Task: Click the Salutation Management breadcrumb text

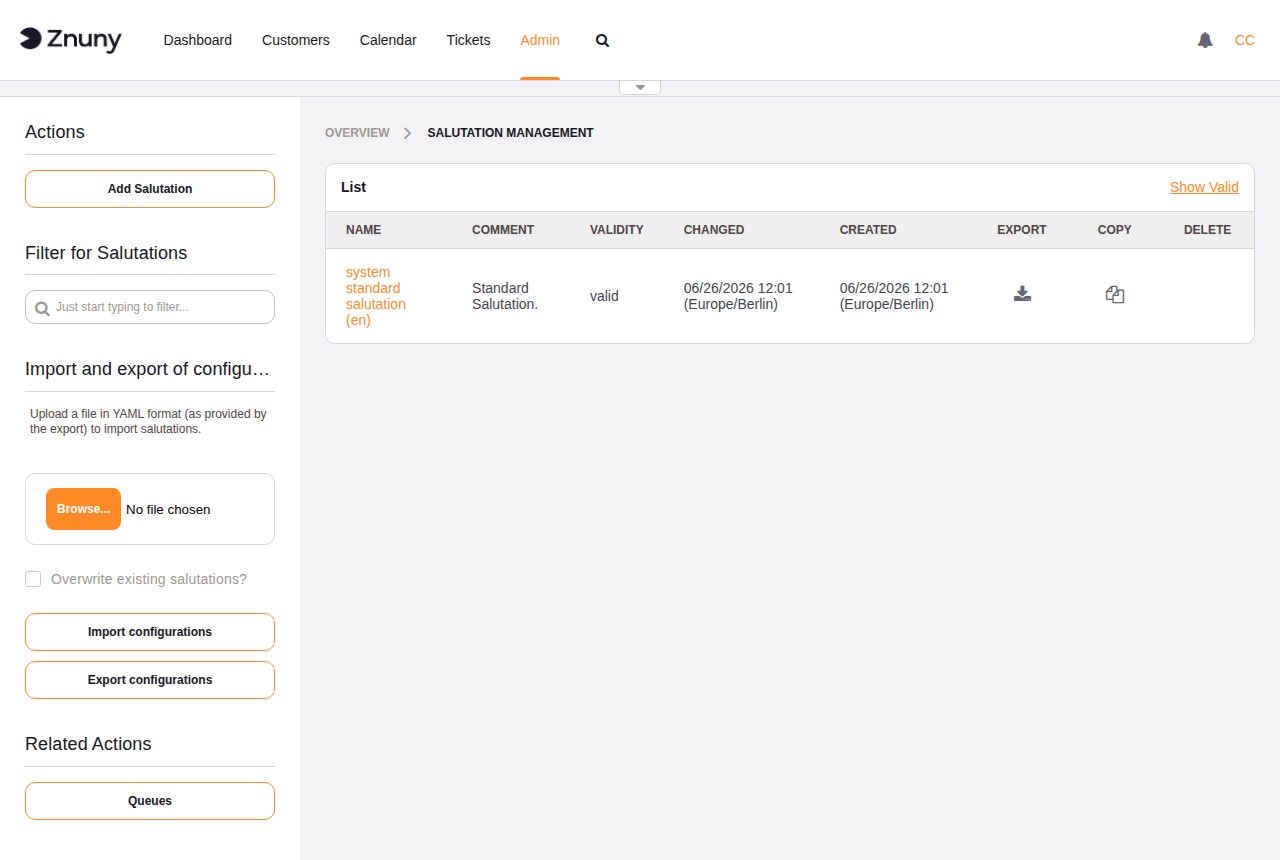Action: (510, 132)
